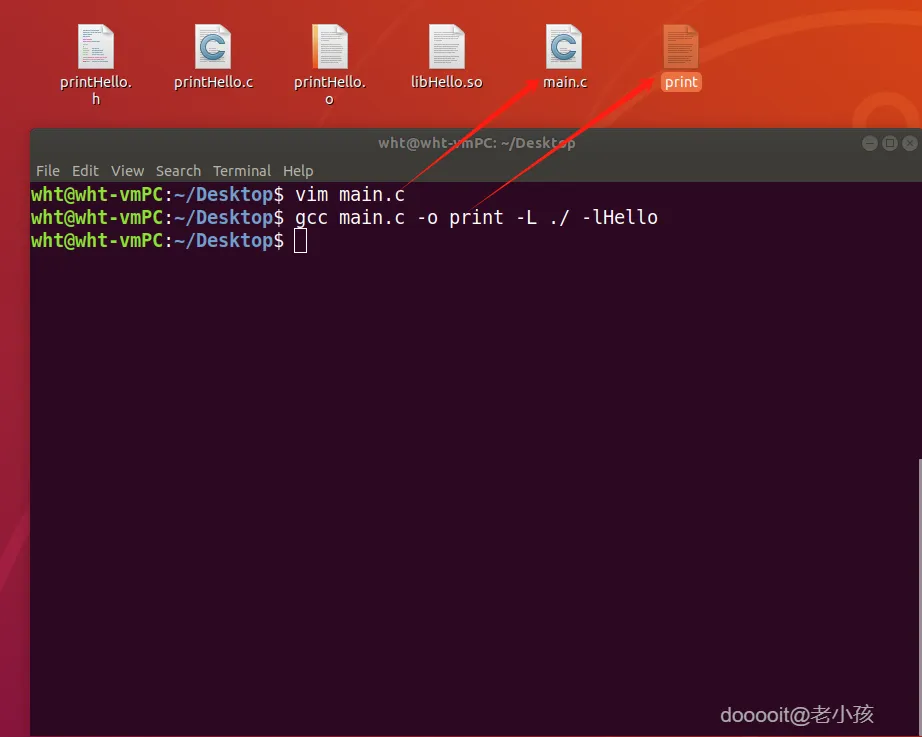
Task: Click the terminal cursor at empty prompt
Action: [x=300, y=241]
